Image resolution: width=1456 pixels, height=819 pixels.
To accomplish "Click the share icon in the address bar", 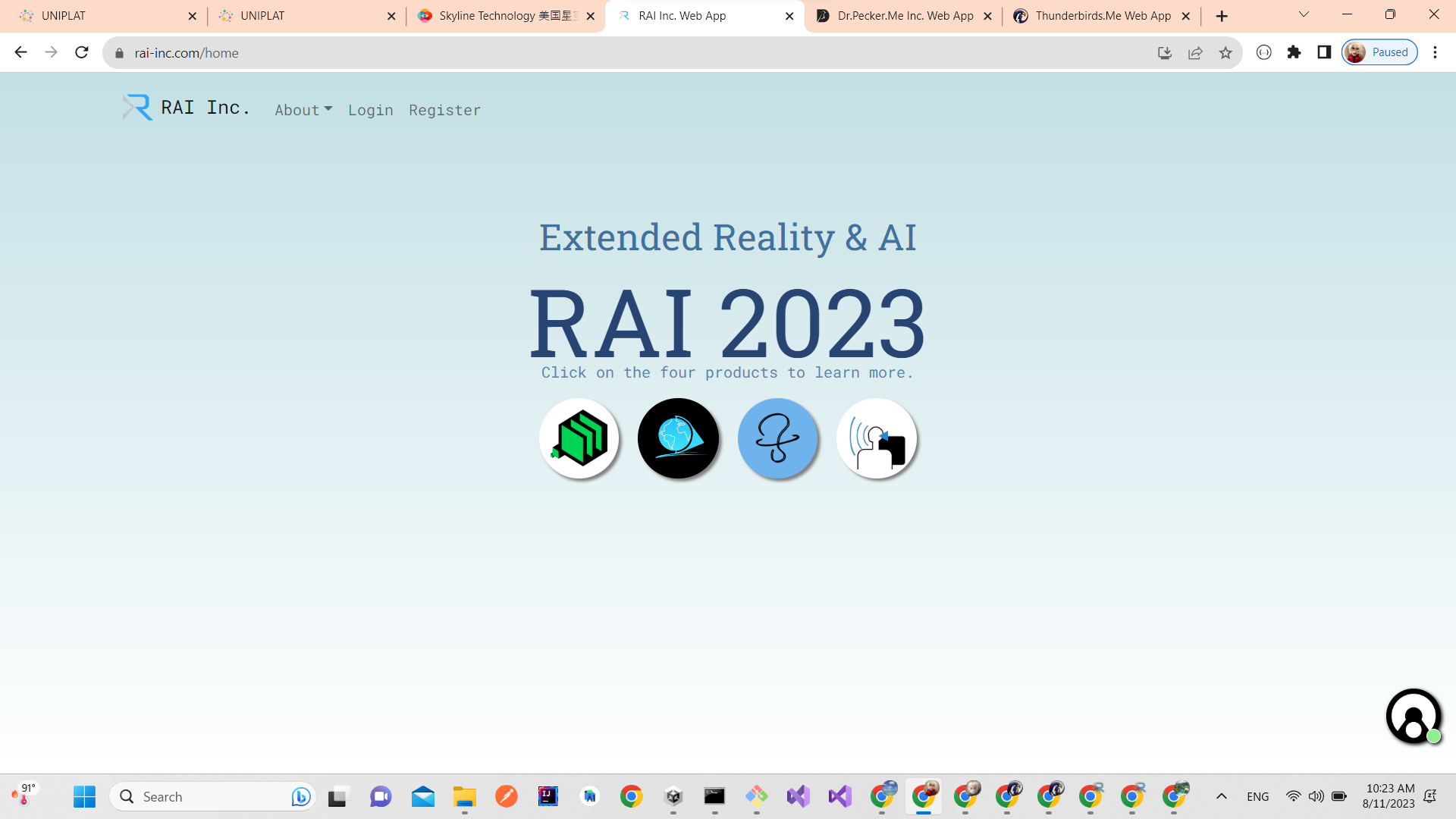I will pyautogui.click(x=1195, y=52).
